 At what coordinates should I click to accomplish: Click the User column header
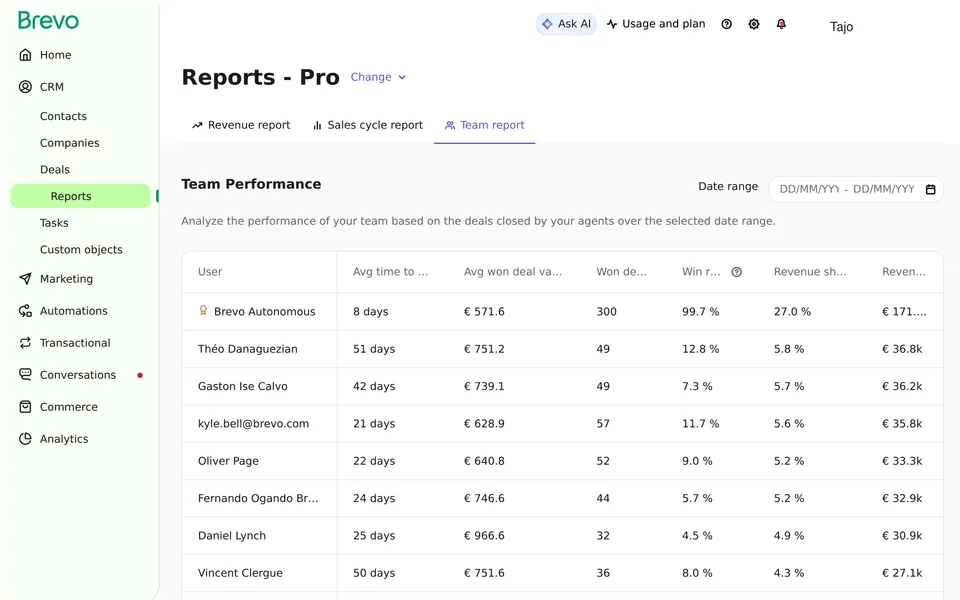210,272
